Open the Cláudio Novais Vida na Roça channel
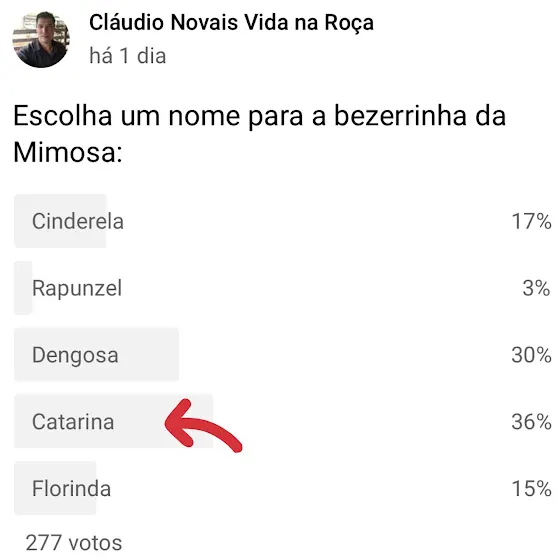This screenshot has height=560, width=560. (x=231, y=23)
